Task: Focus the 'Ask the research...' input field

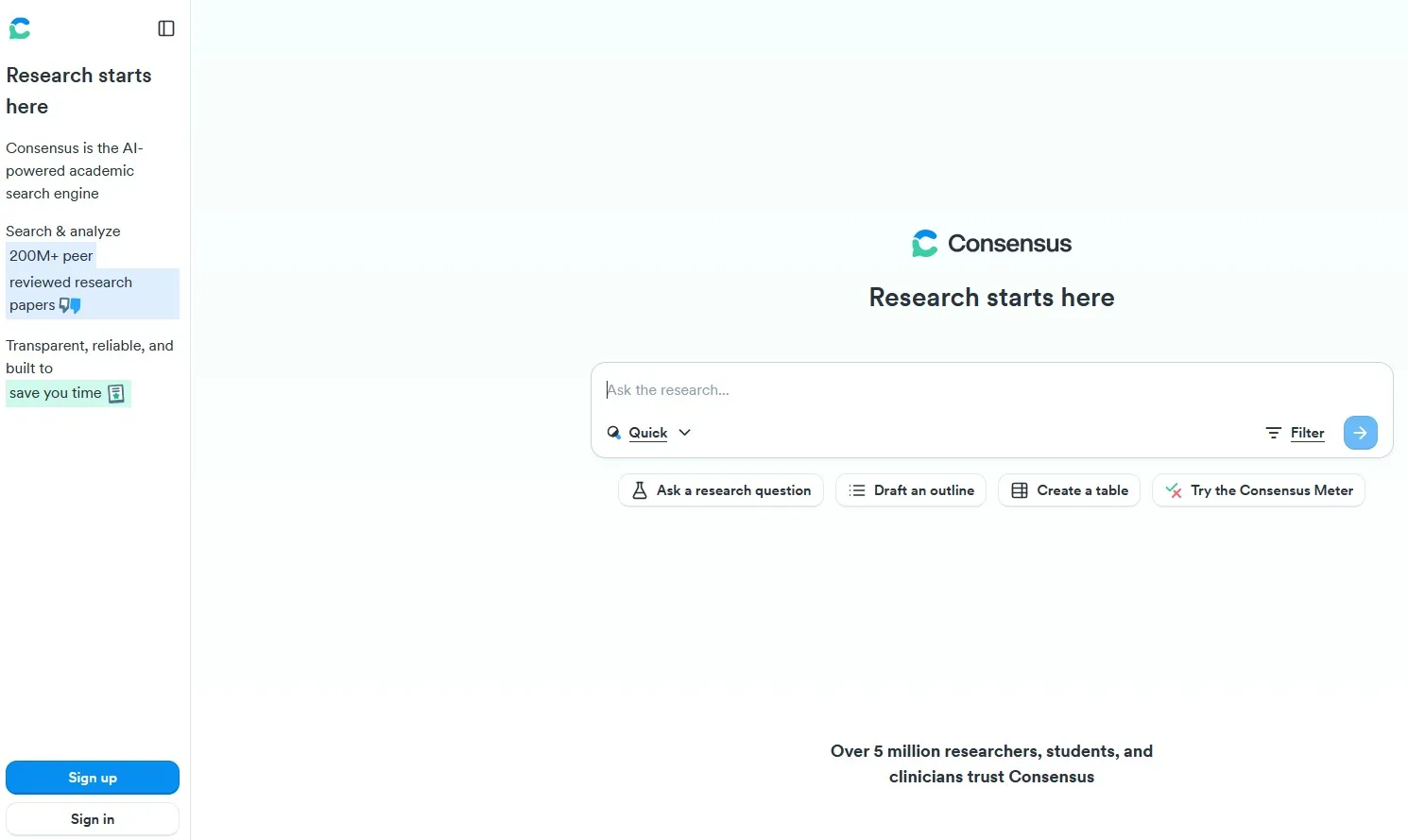Action: (x=991, y=390)
